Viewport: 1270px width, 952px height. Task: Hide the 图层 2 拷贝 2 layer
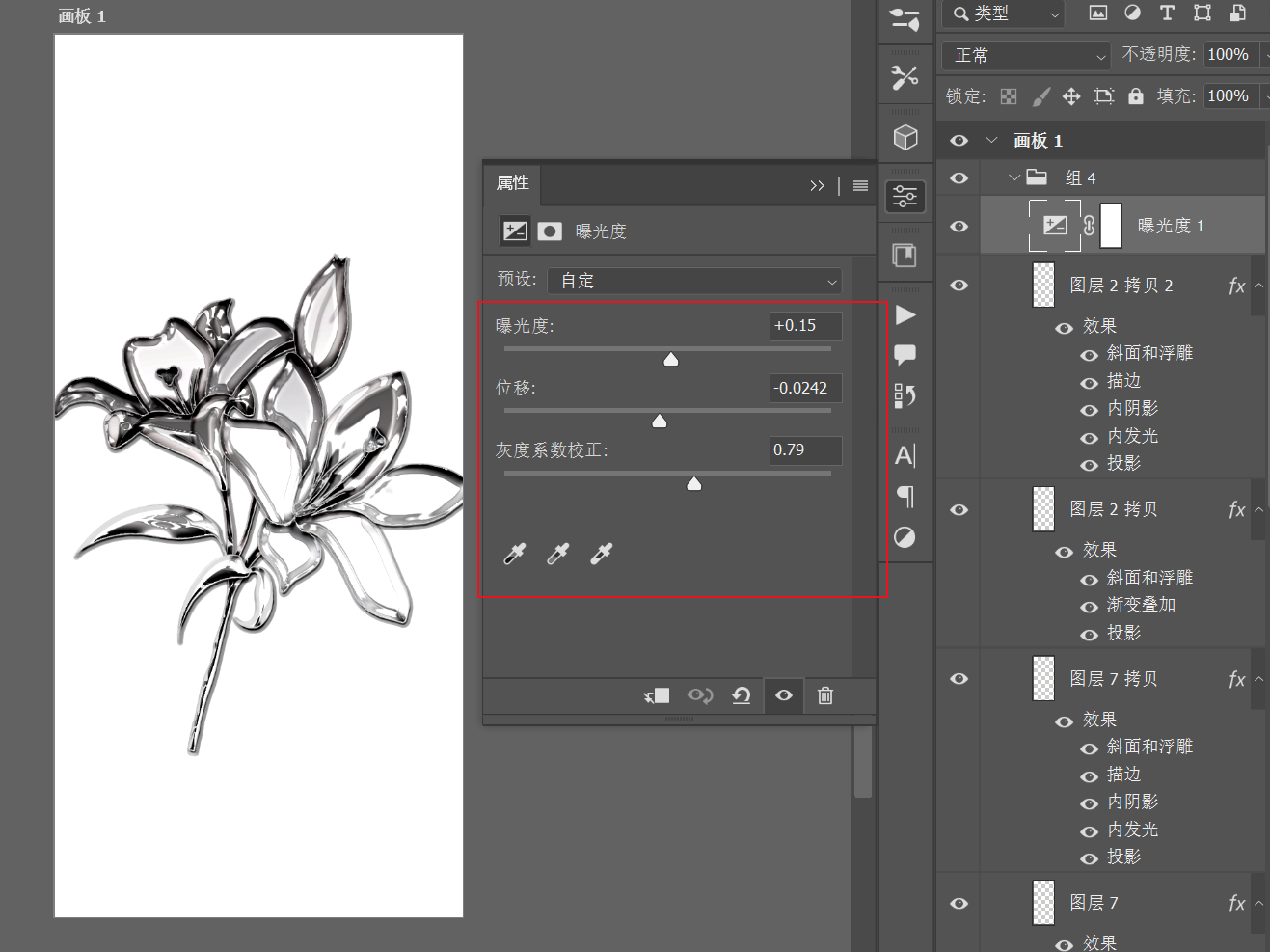coord(959,286)
